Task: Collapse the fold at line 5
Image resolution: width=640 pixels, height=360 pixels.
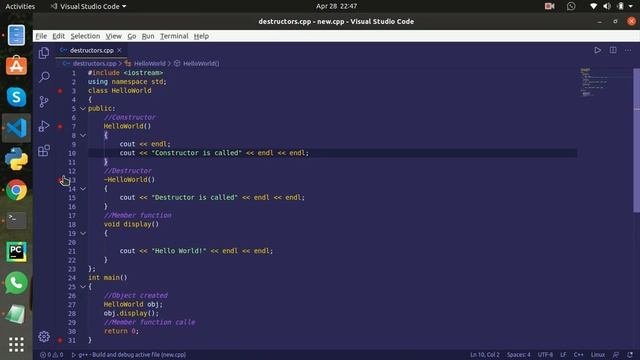Action: 83,109
